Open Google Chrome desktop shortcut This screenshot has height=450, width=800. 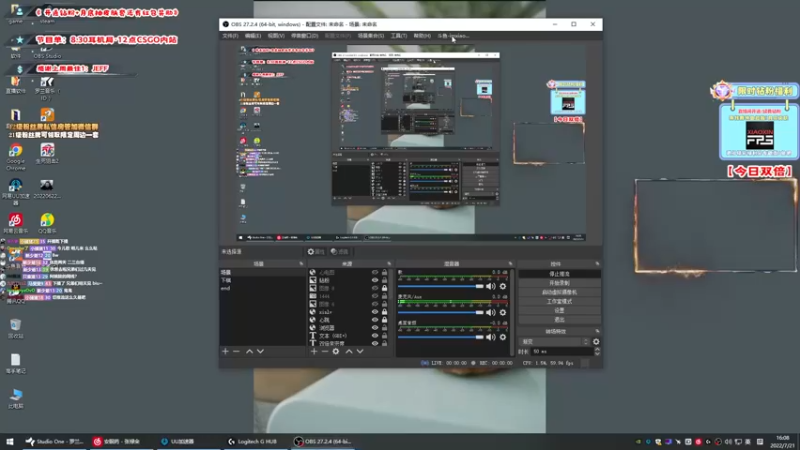click(x=15, y=157)
